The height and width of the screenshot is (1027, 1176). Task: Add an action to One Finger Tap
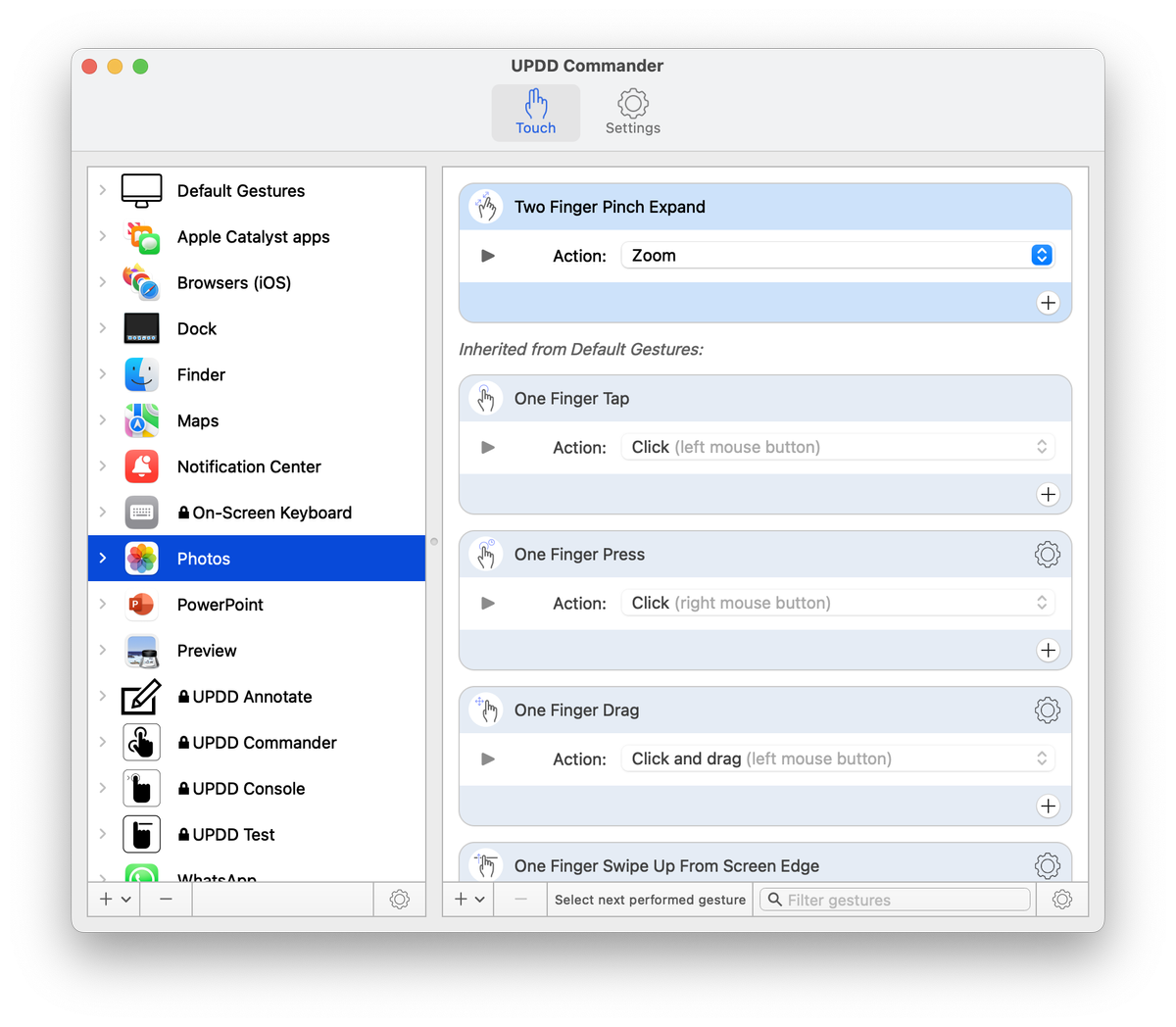point(1048,494)
